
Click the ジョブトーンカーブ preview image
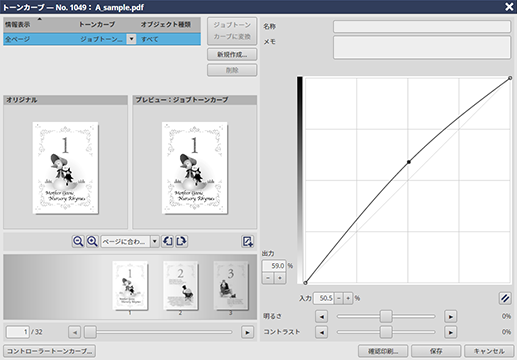[x=195, y=168]
